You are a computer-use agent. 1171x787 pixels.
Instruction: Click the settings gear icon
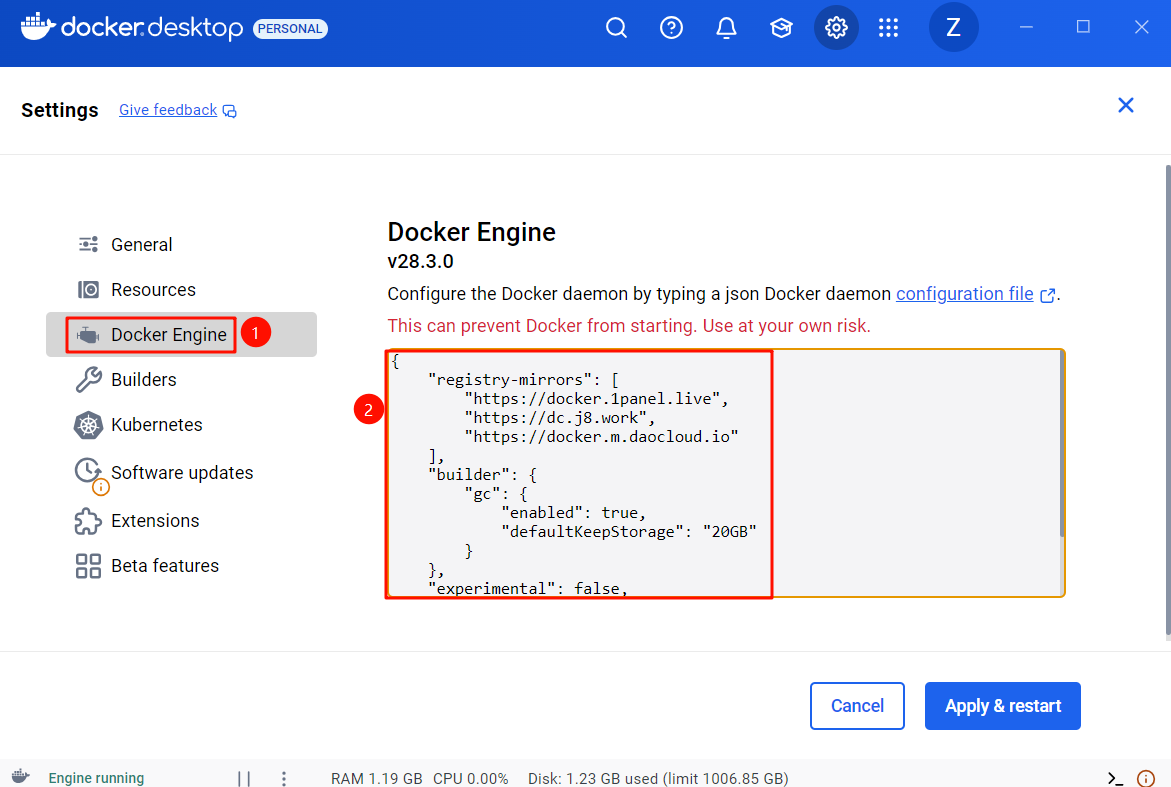tap(836, 28)
